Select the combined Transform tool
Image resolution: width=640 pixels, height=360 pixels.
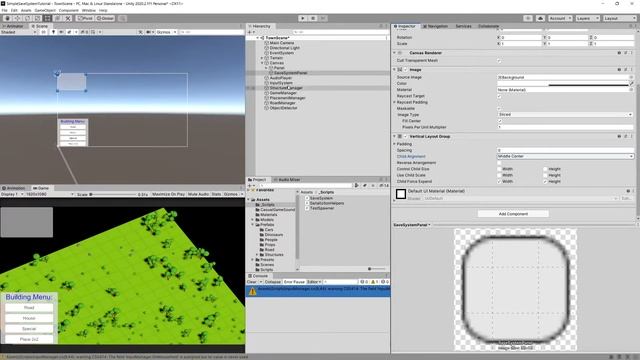click(x=58, y=18)
